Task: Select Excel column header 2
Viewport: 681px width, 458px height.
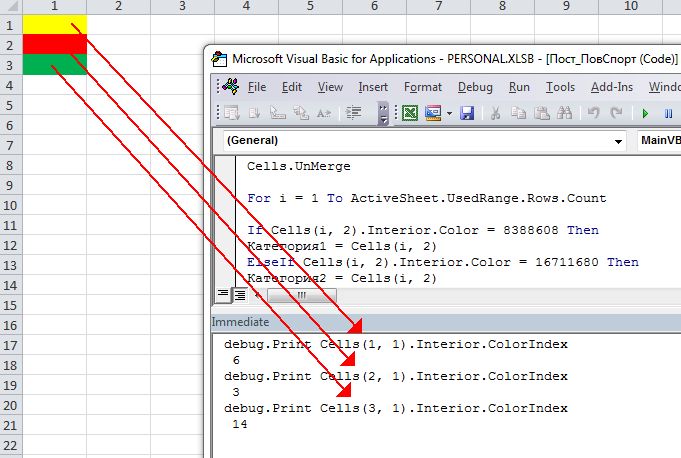Action: point(118,6)
